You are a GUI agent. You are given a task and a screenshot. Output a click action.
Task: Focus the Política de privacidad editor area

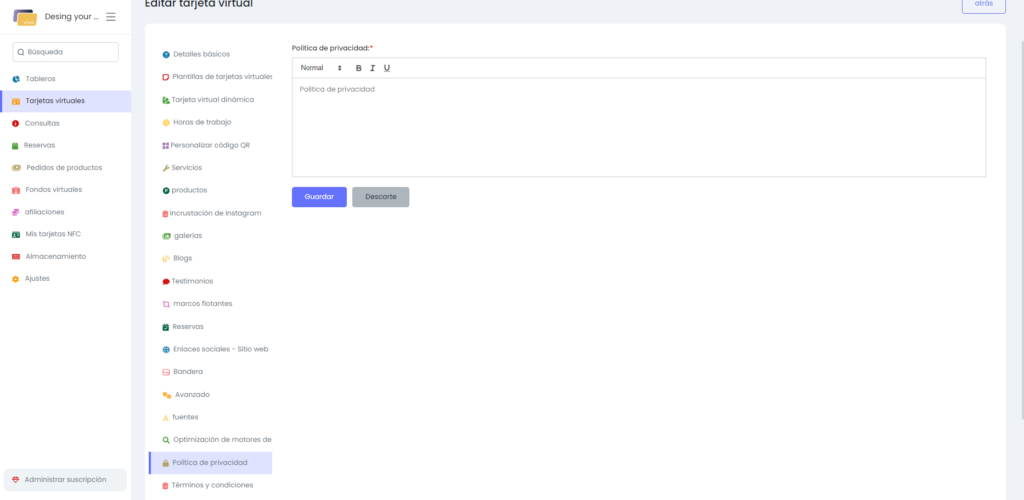click(x=638, y=127)
